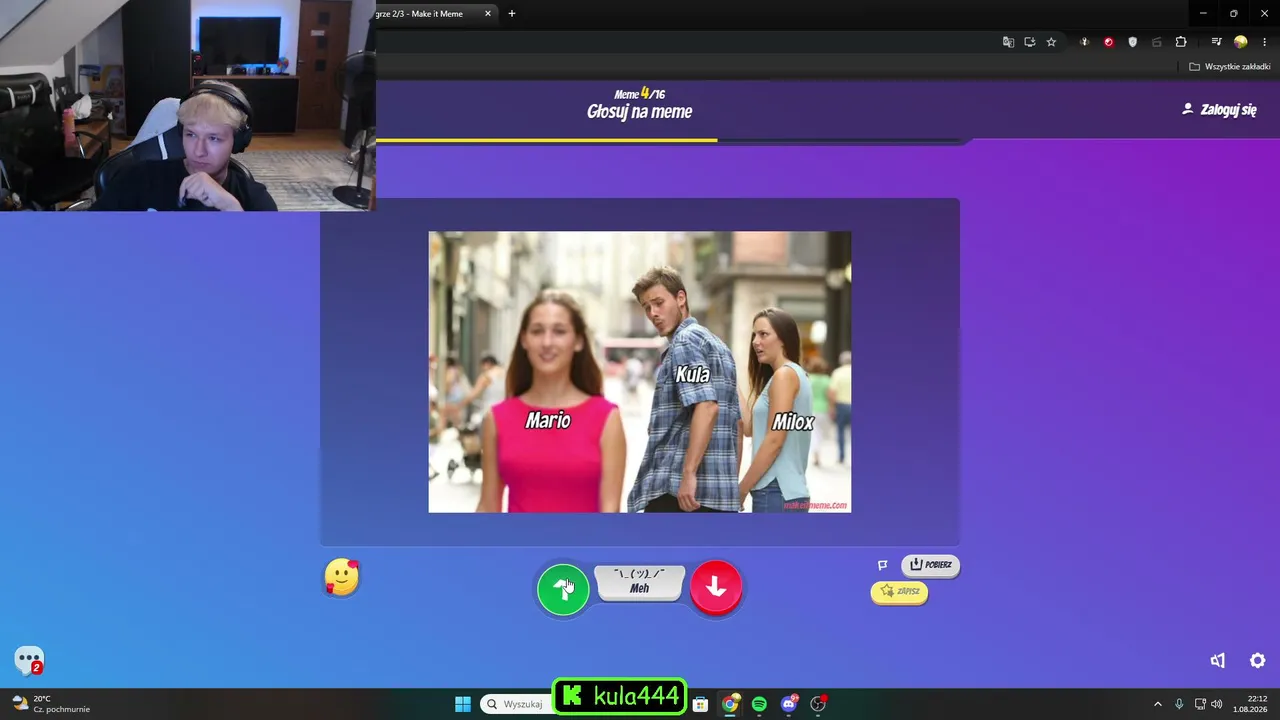The width and height of the screenshot is (1280, 720).
Task: Open the shield extension icon
Action: [x=1133, y=42]
